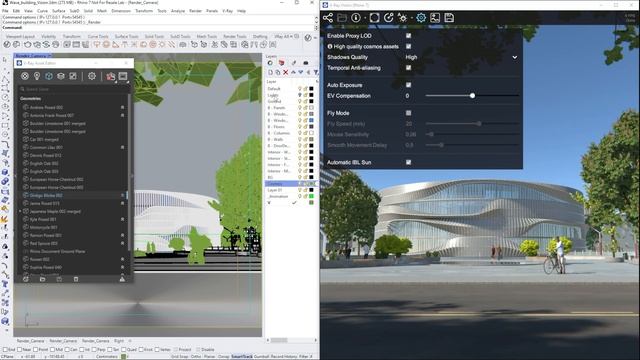The width and height of the screenshot is (640, 360).
Task: Click Default layer black color swatch
Action: coord(311,89)
